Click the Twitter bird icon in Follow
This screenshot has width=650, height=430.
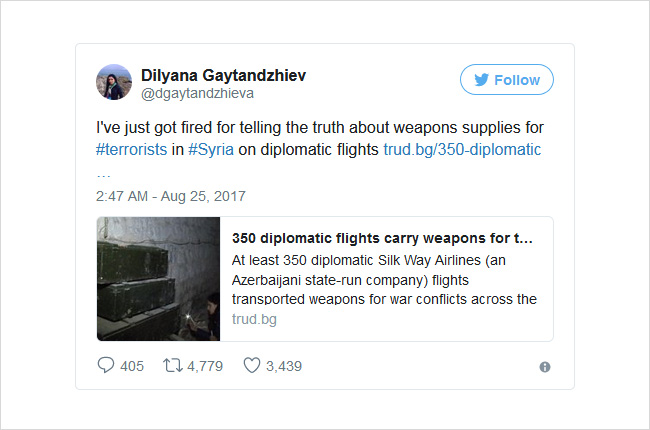pos(481,80)
